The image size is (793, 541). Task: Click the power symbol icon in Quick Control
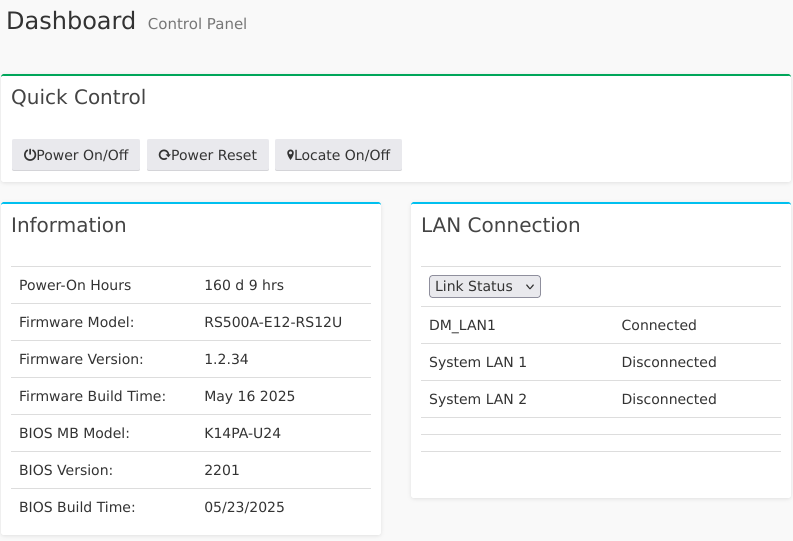pos(30,156)
